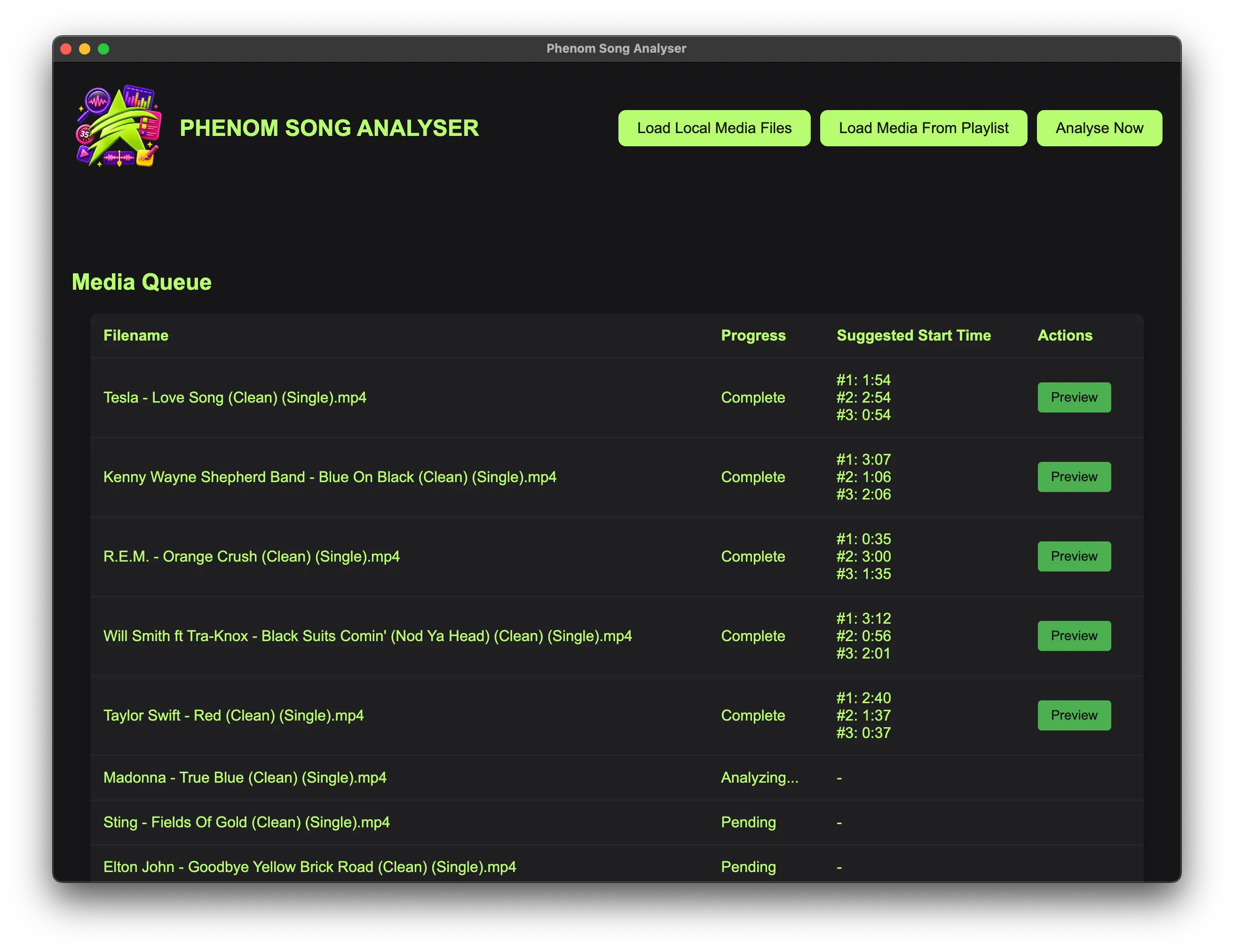Maximize the window with green button

[103, 49]
